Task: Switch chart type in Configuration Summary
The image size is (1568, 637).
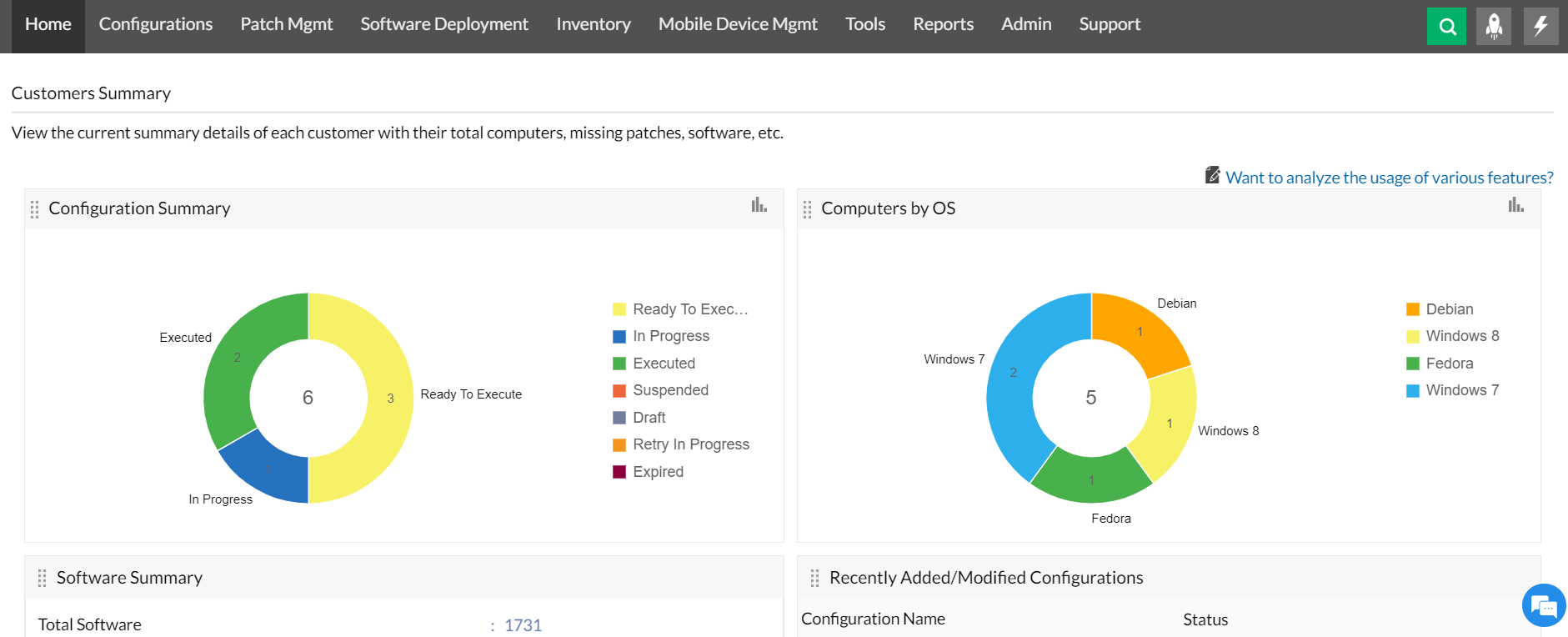Action: [759, 205]
